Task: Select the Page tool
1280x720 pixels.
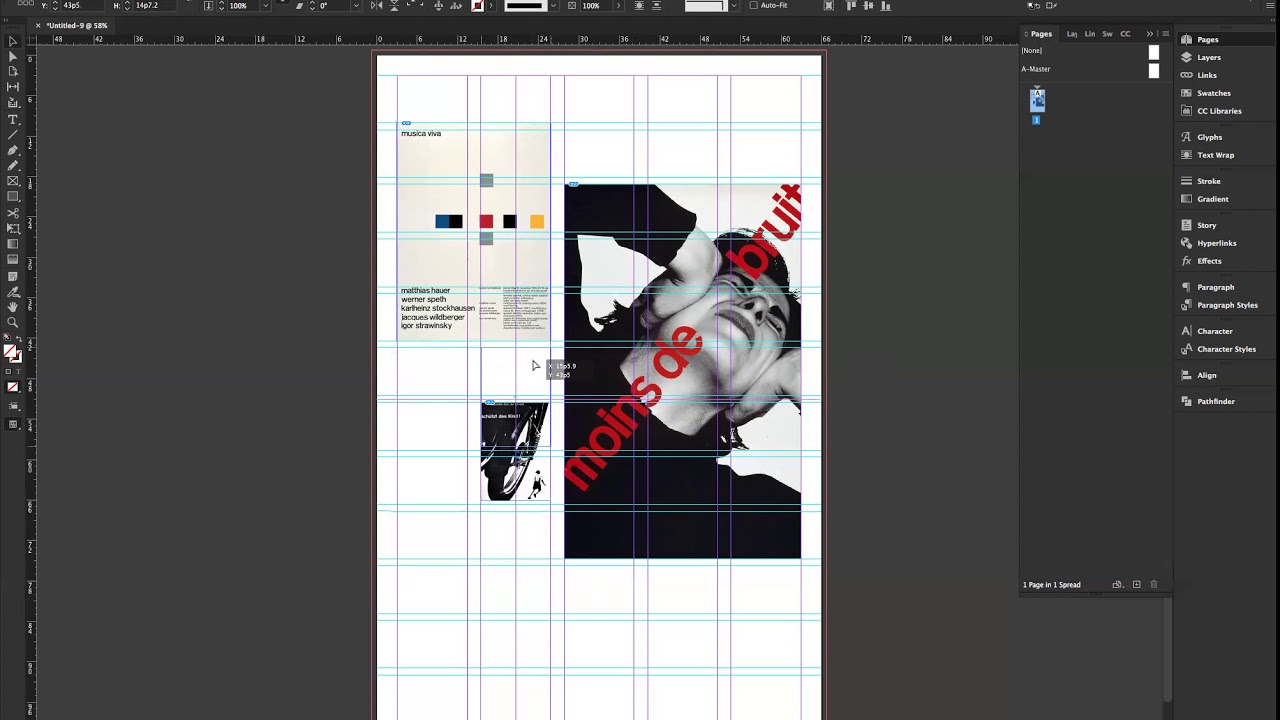Action: (13, 72)
